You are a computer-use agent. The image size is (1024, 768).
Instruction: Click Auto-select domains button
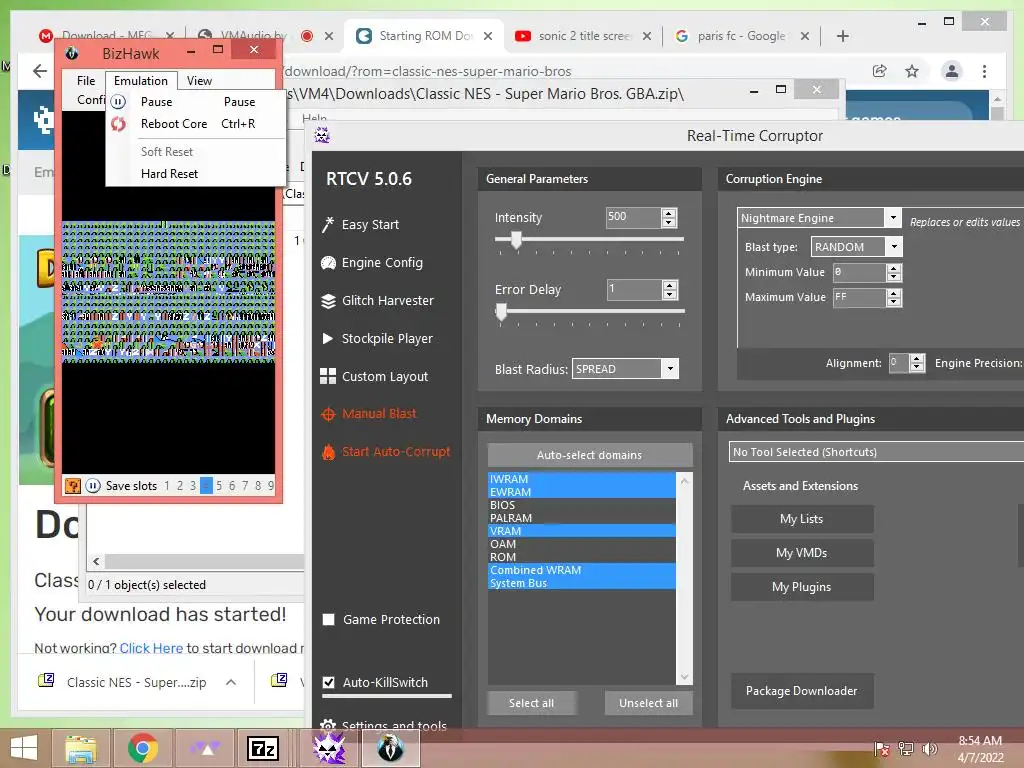[590, 455]
